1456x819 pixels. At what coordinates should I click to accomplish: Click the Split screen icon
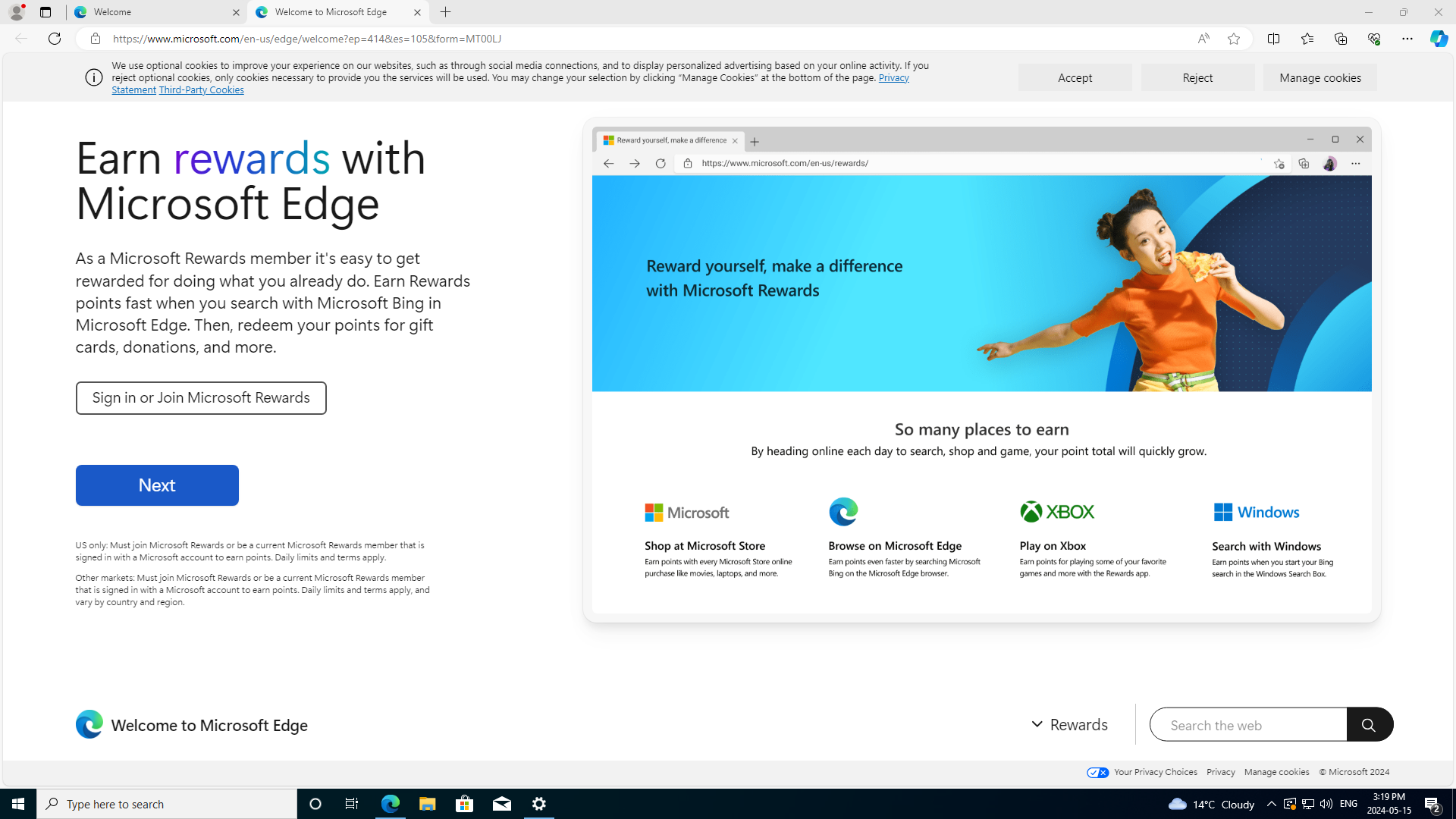(x=1273, y=39)
